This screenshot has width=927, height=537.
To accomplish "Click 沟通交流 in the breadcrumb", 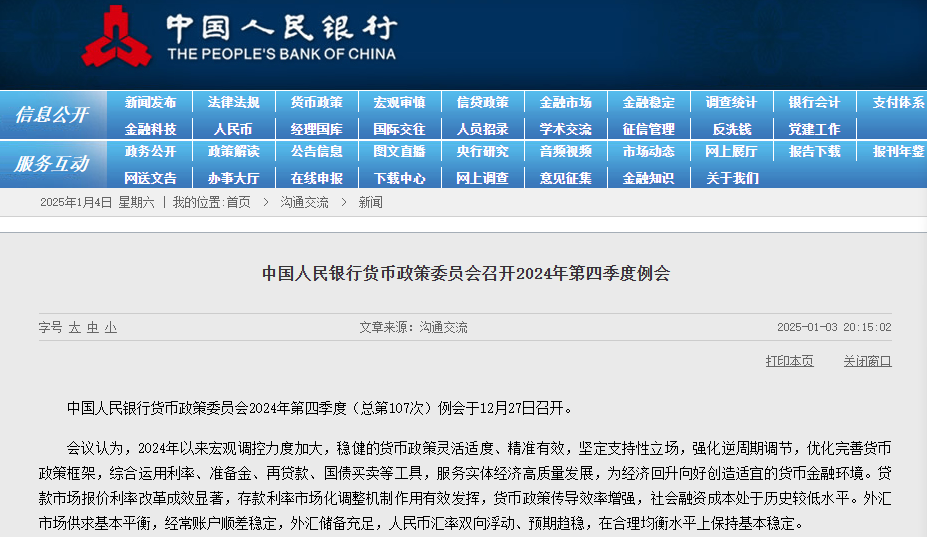I will pos(304,202).
